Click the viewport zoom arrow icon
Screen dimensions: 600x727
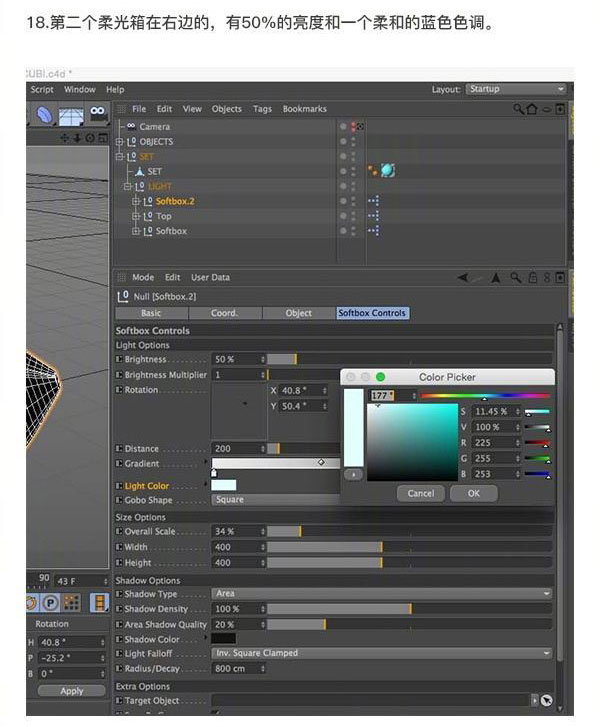click(77, 138)
